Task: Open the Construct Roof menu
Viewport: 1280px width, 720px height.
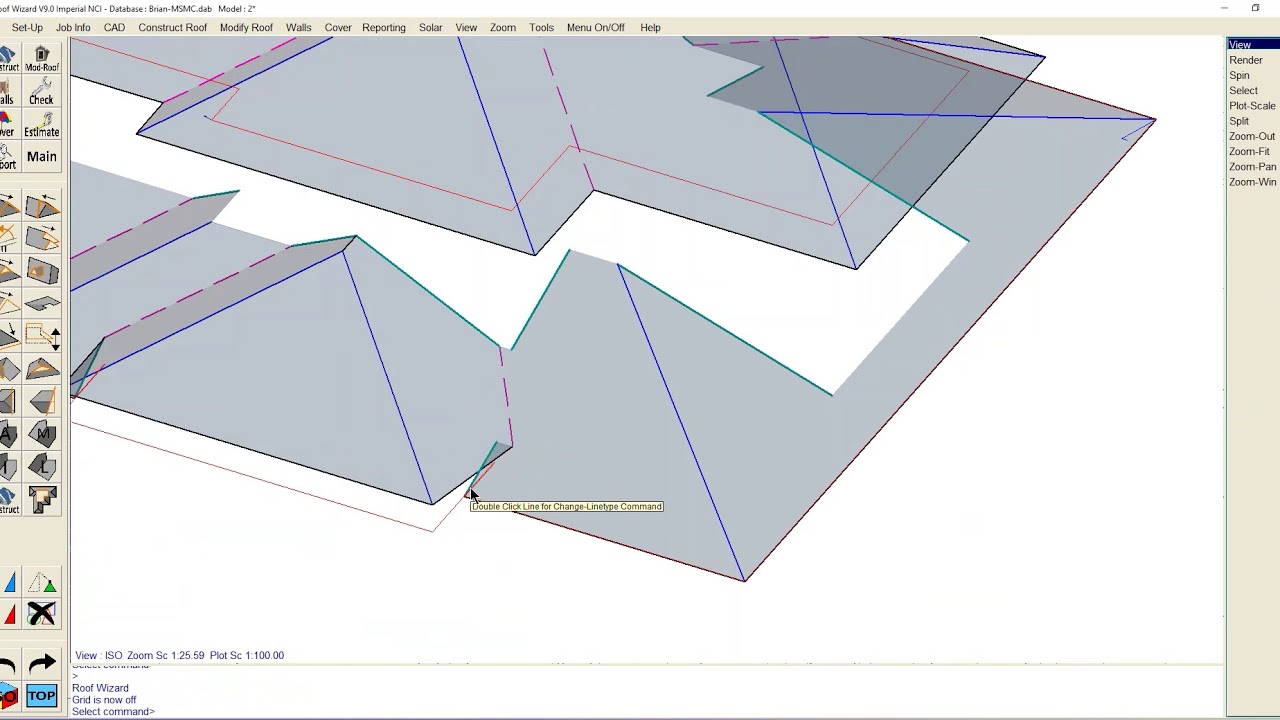Action: (172, 27)
